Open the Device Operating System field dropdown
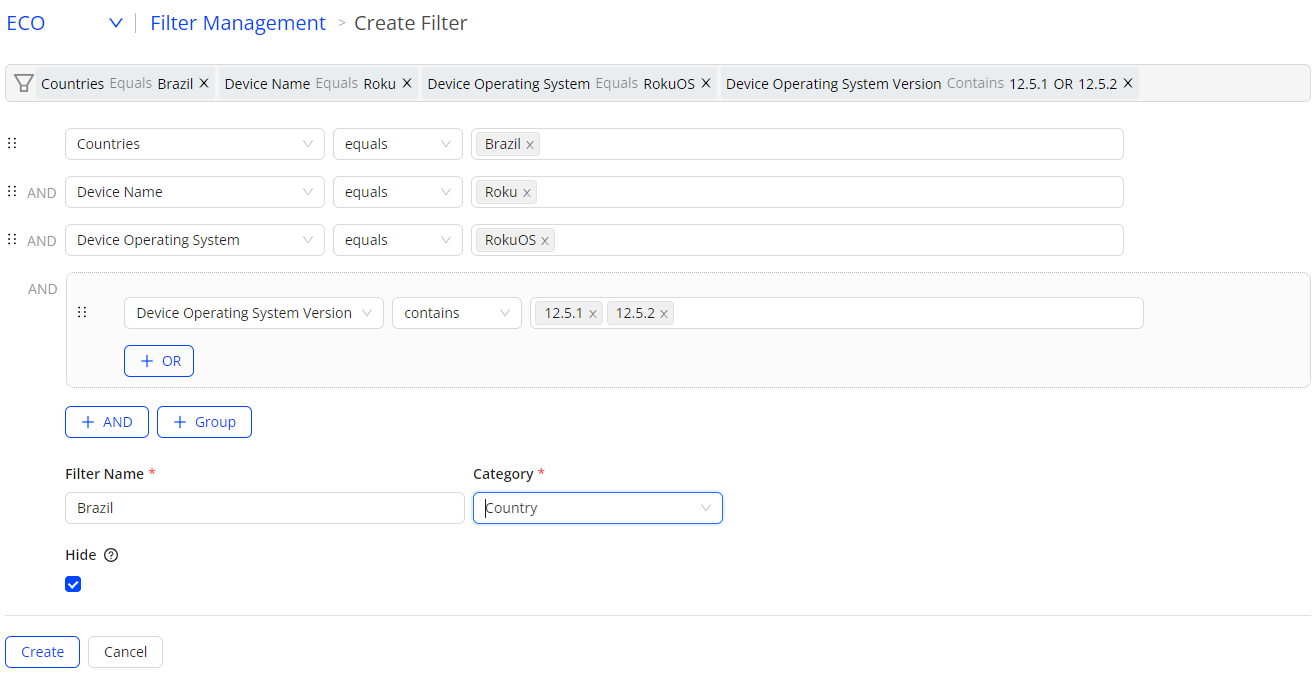Screen dimensions: 1315x683 195,240
